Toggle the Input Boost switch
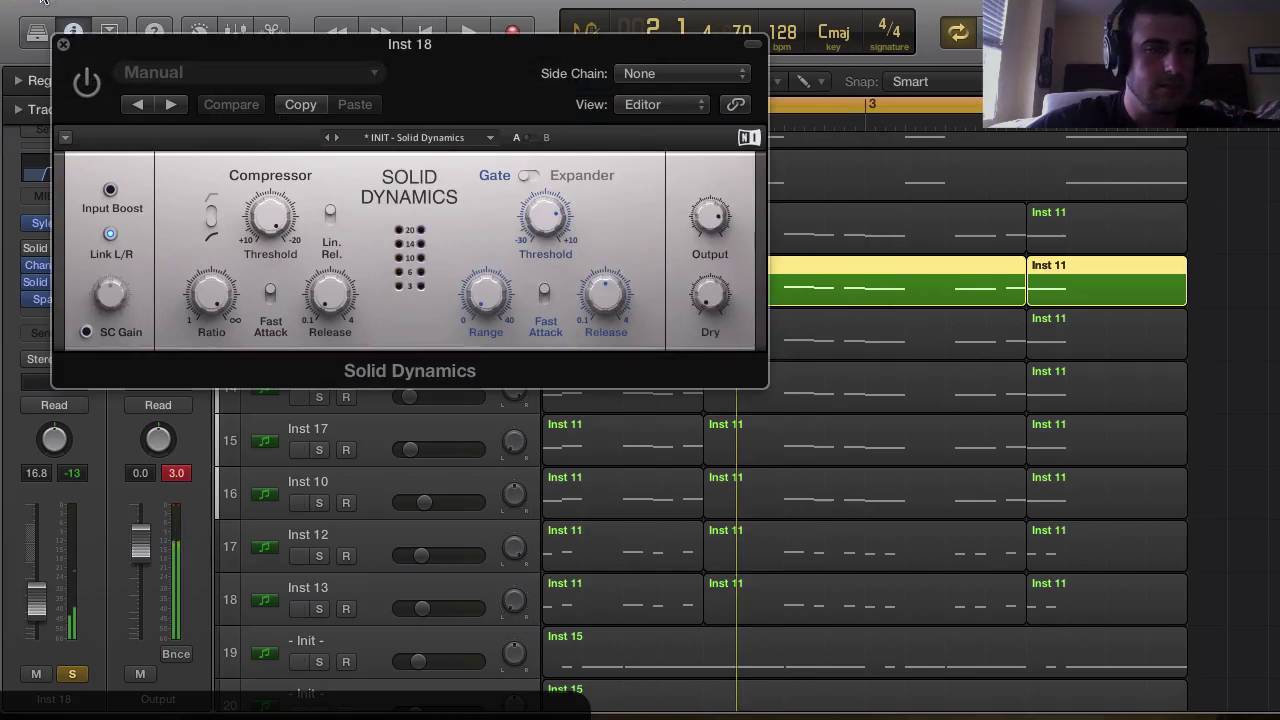Screen dimensions: 1280x720 click(110, 189)
